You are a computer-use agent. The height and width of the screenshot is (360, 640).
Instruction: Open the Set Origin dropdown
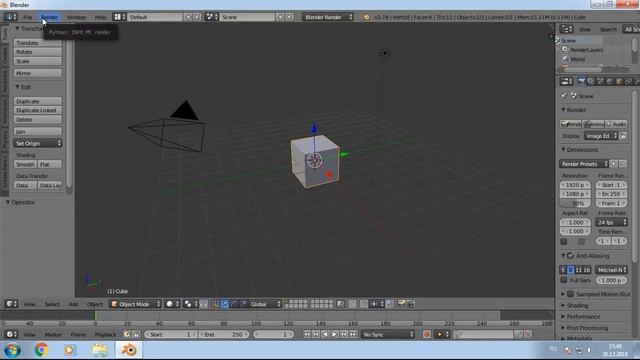click(x=38, y=143)
